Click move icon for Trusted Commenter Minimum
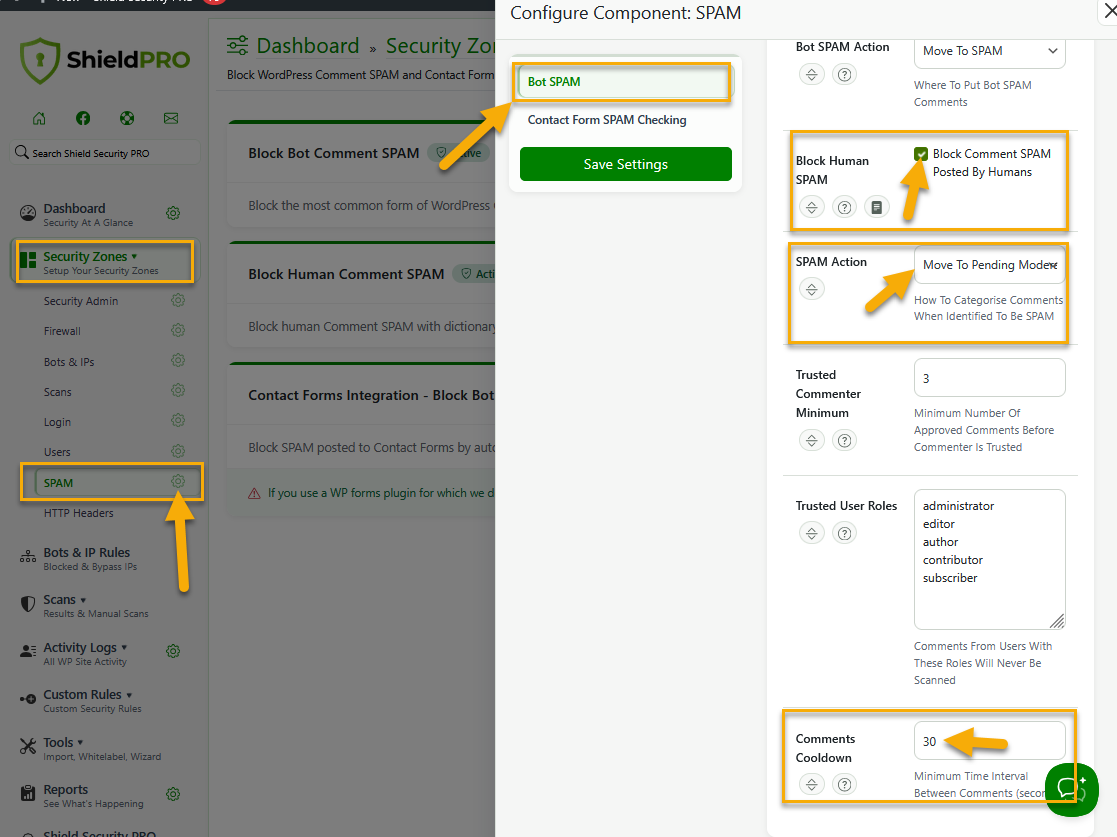The image size is (1117, 837). (x=811, y=440)
